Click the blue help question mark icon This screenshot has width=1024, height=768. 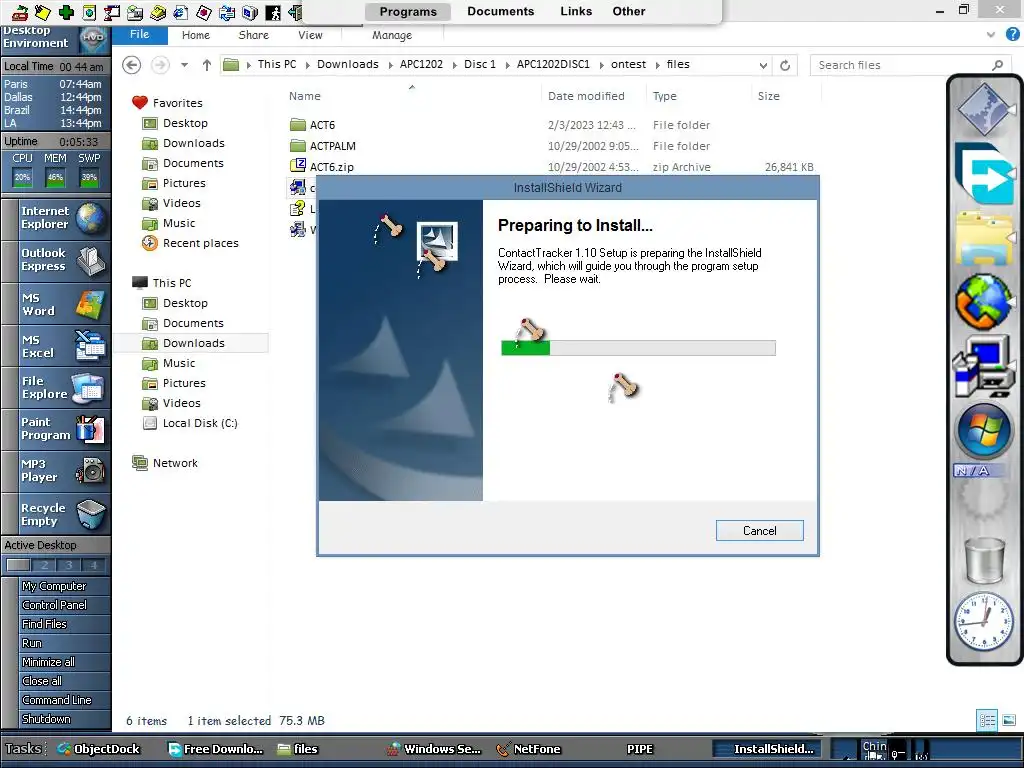(x=1013, y=35)
